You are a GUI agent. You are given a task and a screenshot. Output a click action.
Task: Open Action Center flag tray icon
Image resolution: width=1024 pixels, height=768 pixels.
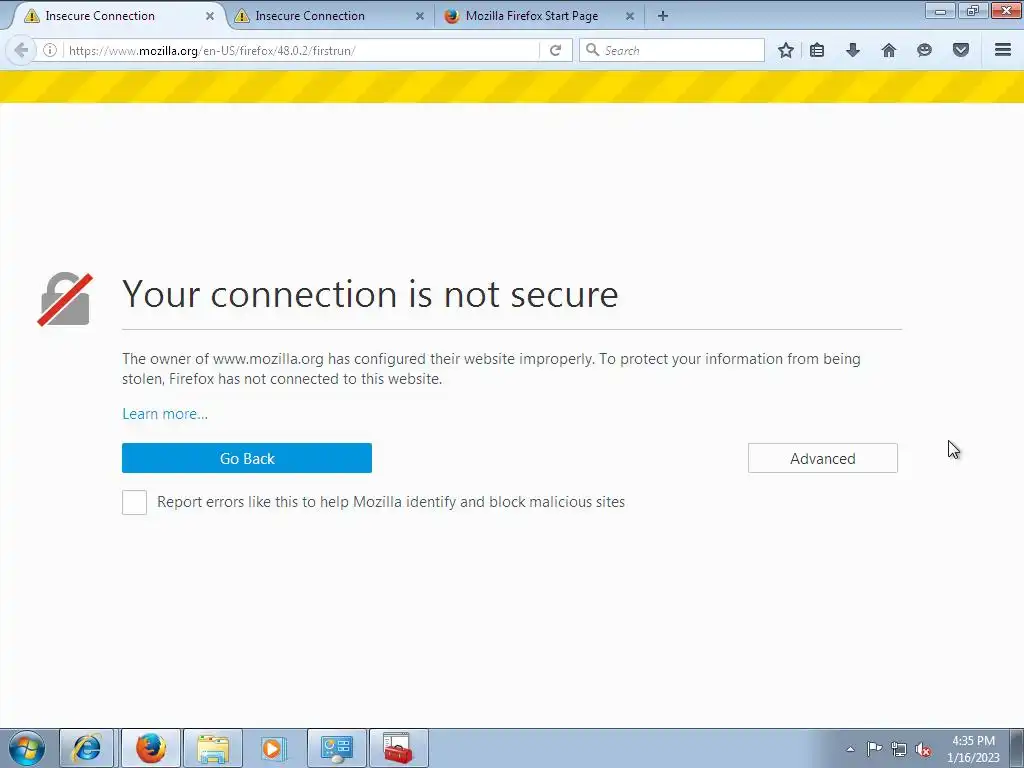pyautogui.click(x=874, y=749)
